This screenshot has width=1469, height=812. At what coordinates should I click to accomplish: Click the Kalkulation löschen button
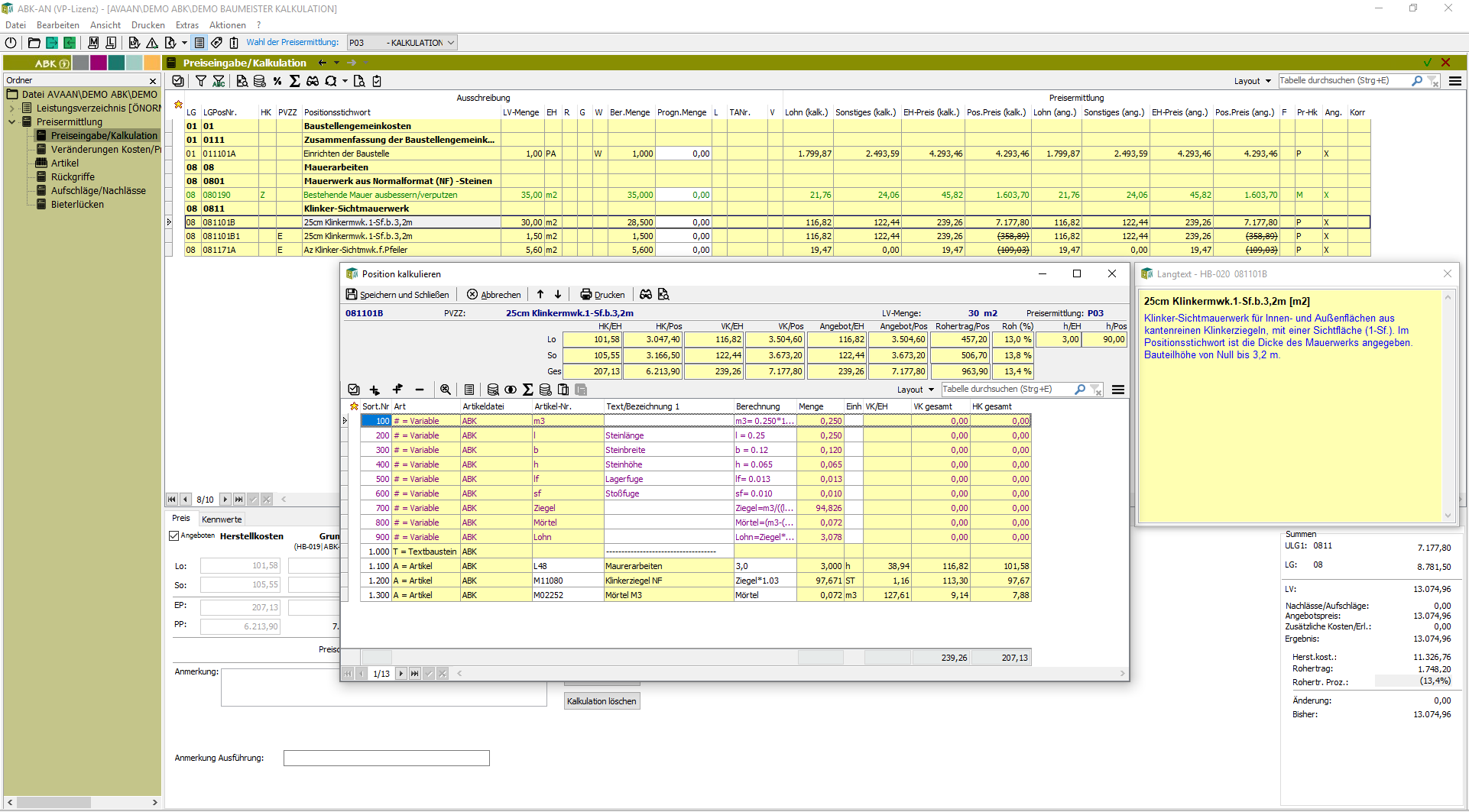tap(602, 701)
